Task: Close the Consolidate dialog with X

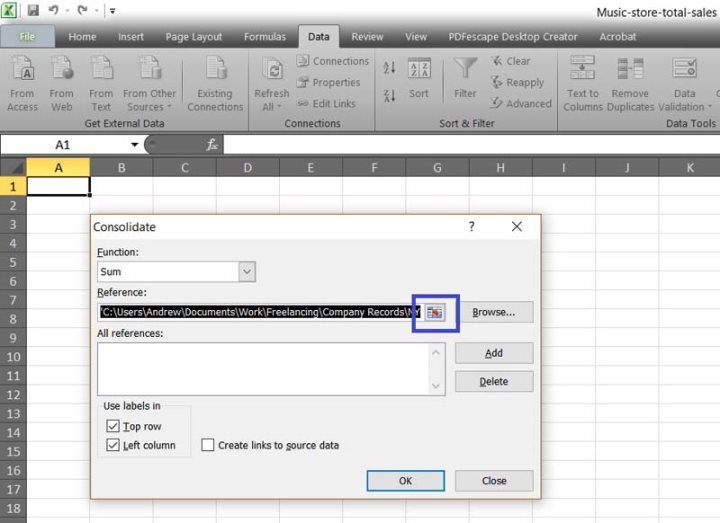Action: coord(517,226)
